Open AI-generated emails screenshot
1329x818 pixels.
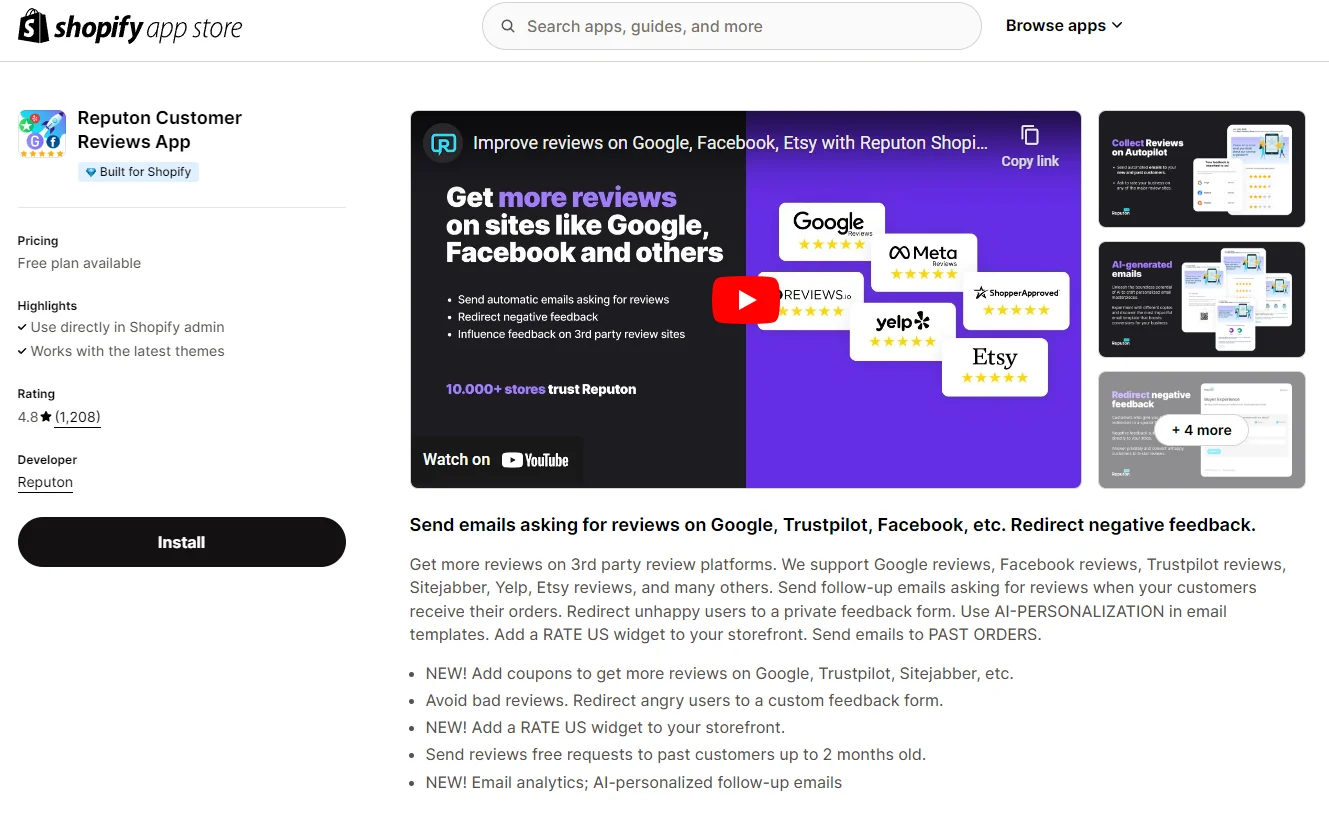(x=1201, y=299)
